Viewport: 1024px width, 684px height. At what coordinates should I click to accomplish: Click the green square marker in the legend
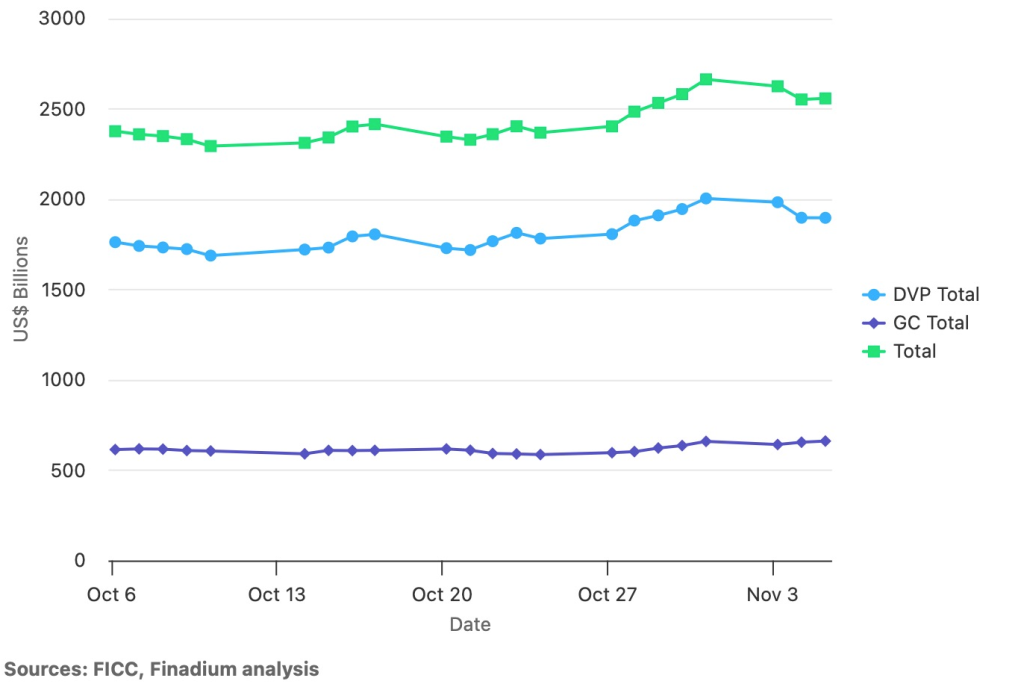pyautogui.click(x=875, y=351)
